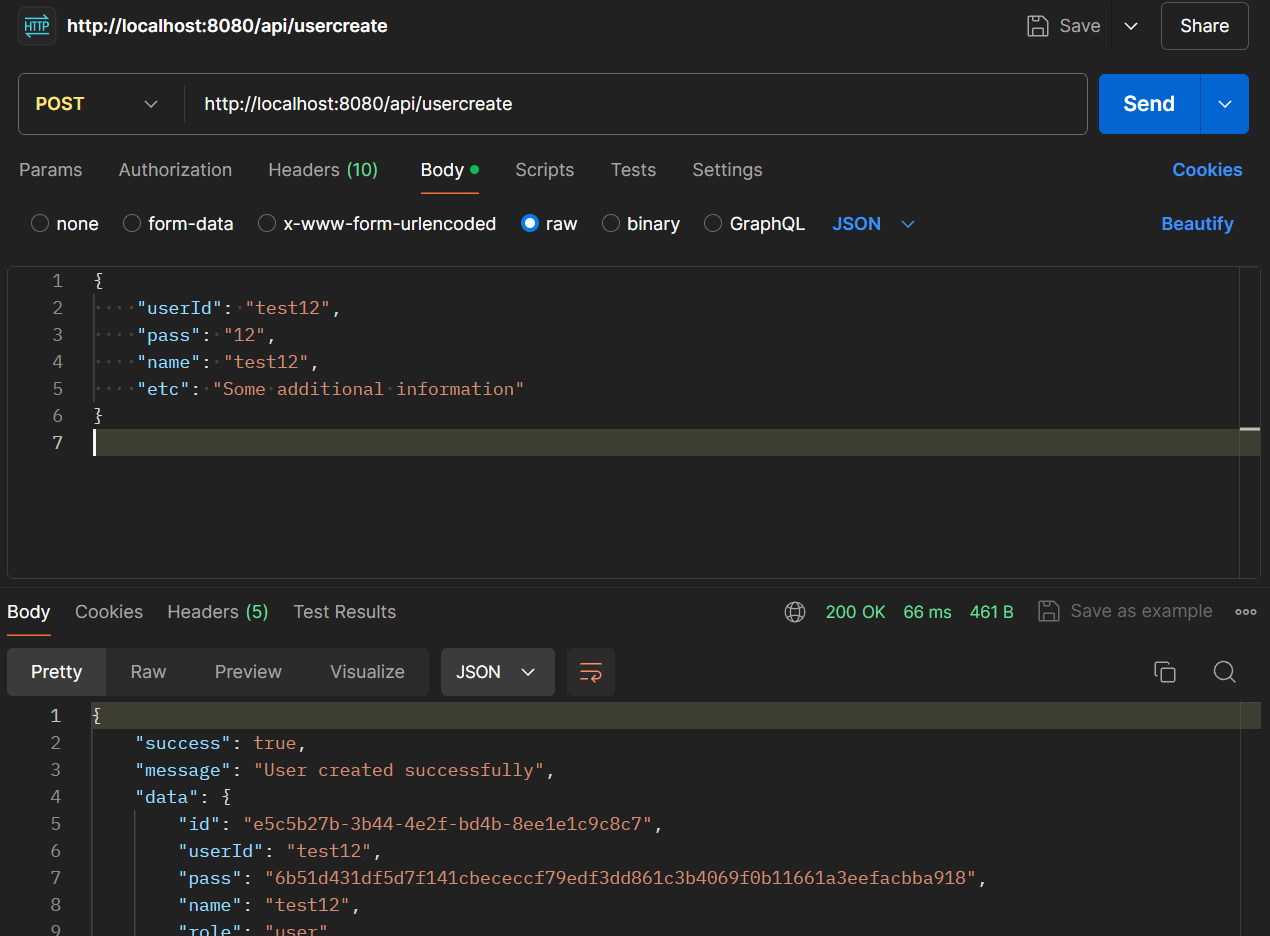Toggle the word wrap icon
The height and width of the screenshot is (936, 1270).
pos(591,672)
